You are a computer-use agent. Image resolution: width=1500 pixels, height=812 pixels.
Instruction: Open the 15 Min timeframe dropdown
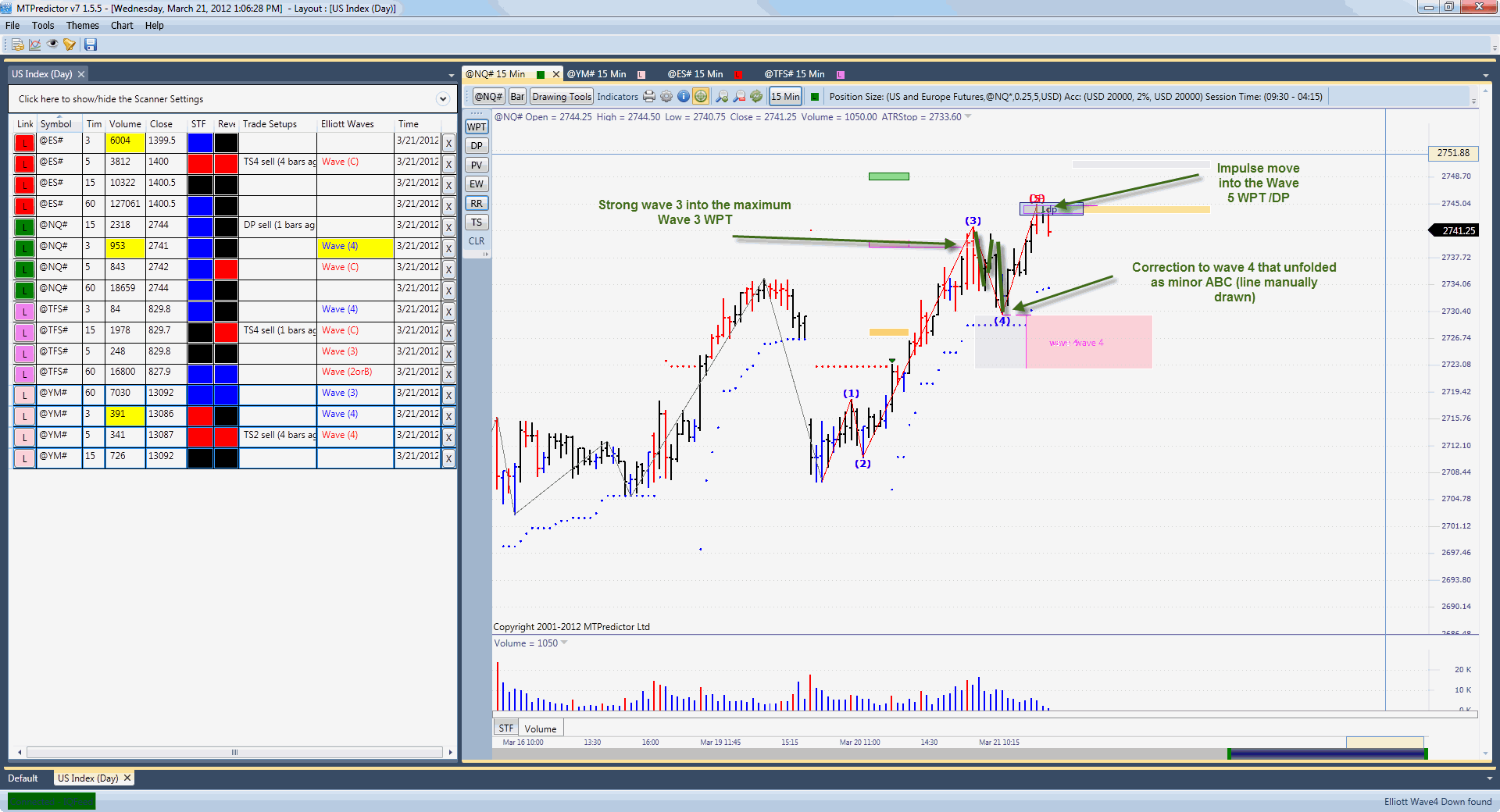(x=785, y=96)
